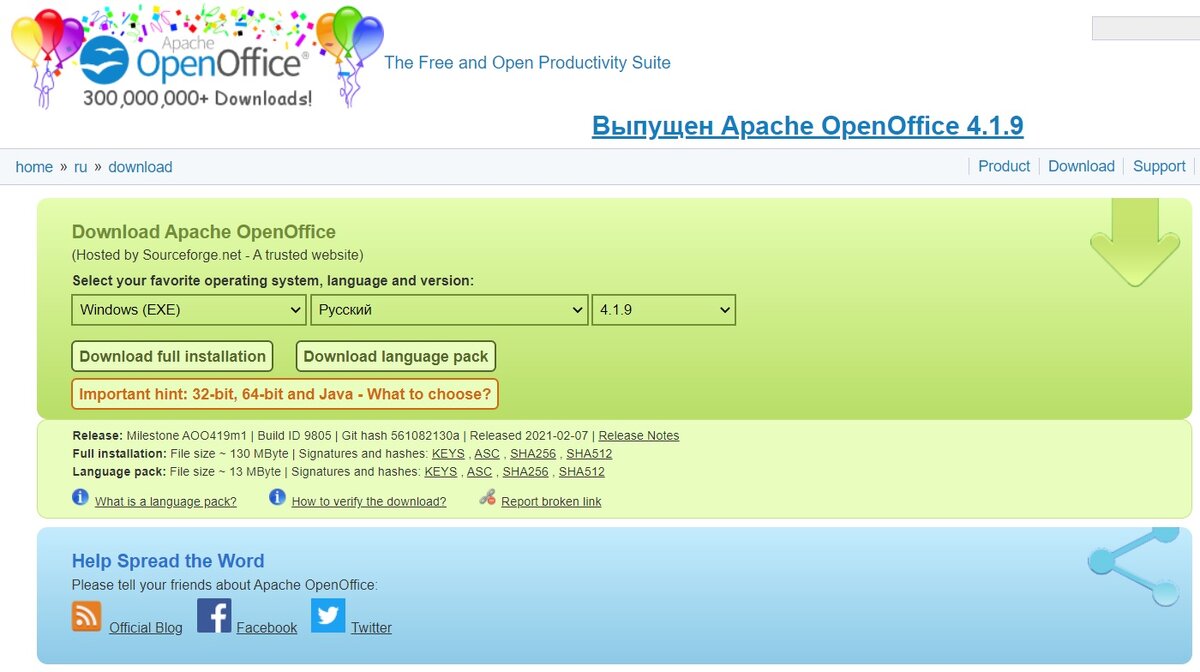This screenshot has height=672, width=1200.
Task: Open SHA512 link for Full installation
Action: 589,454
